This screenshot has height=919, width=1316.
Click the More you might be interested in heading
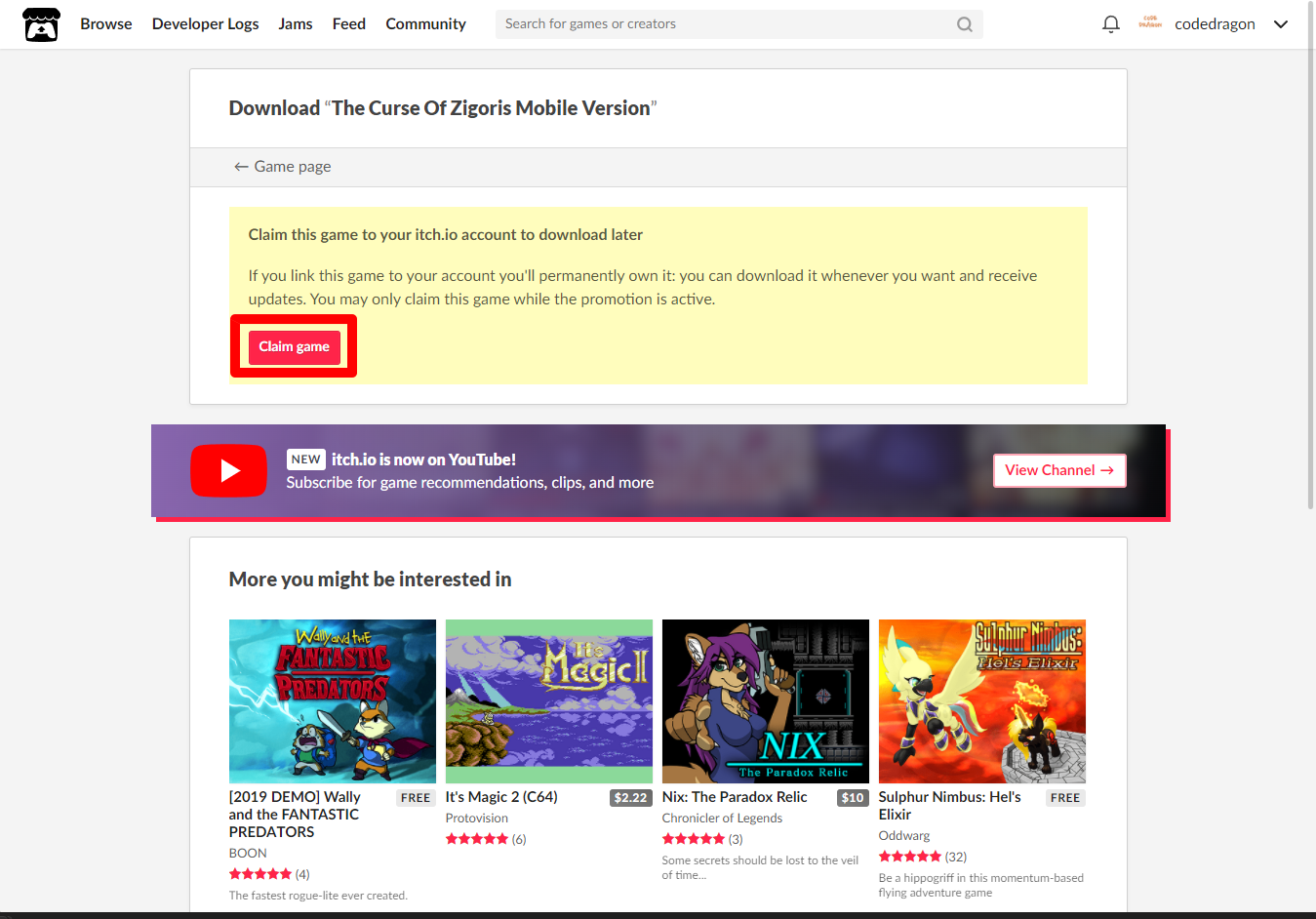pos(371,579)
